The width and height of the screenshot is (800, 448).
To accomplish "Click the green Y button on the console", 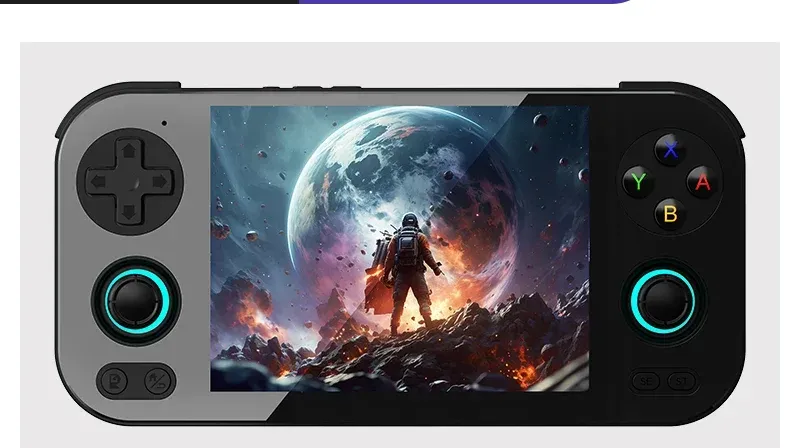I will coord(638,182).
